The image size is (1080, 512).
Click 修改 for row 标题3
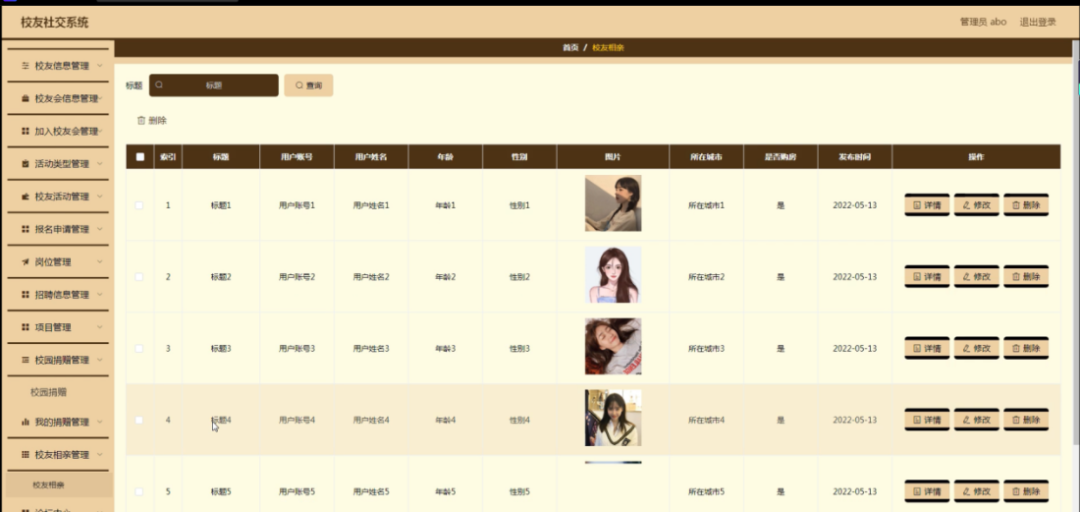[x=976, y=349]
